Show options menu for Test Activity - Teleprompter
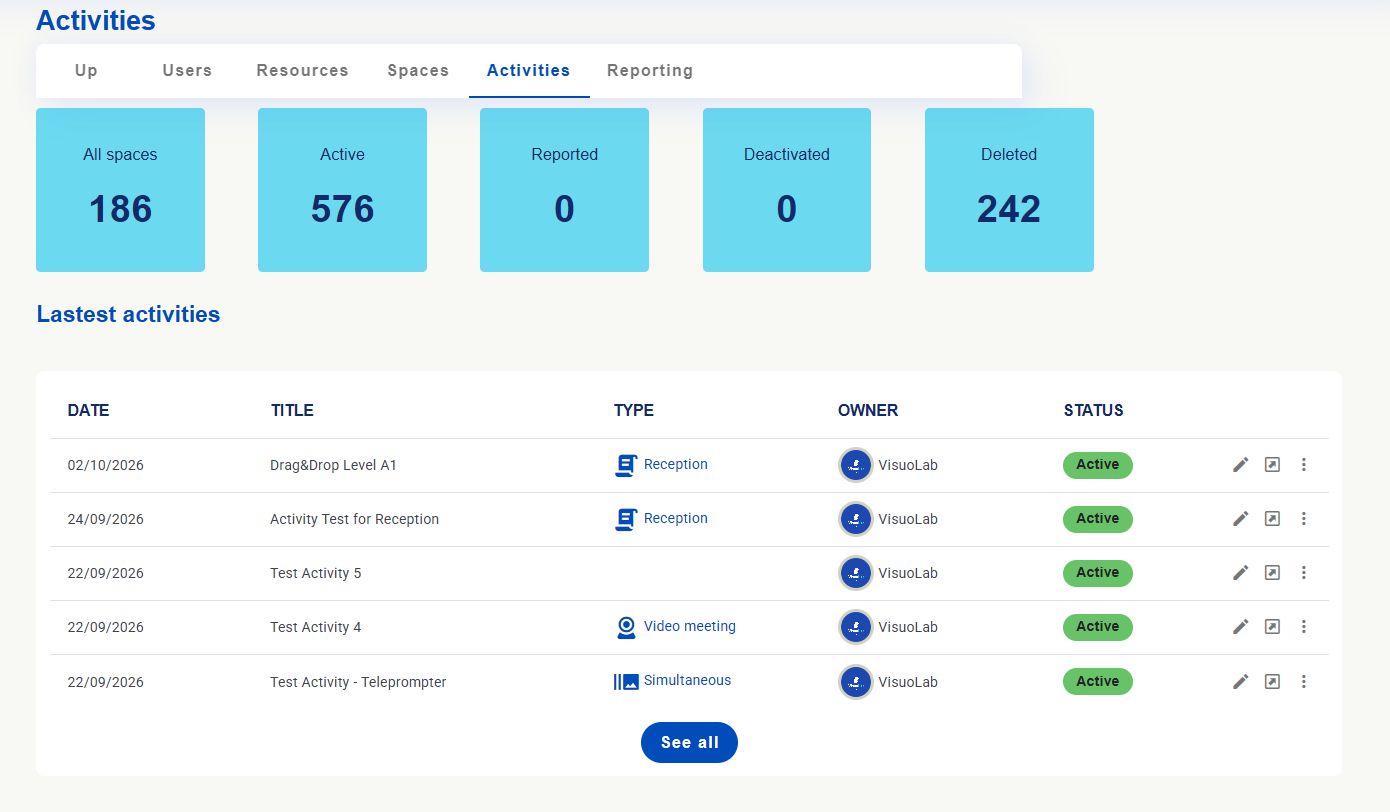The height and width of the screenshot is (812, 1390). (x=1303, y=682)
